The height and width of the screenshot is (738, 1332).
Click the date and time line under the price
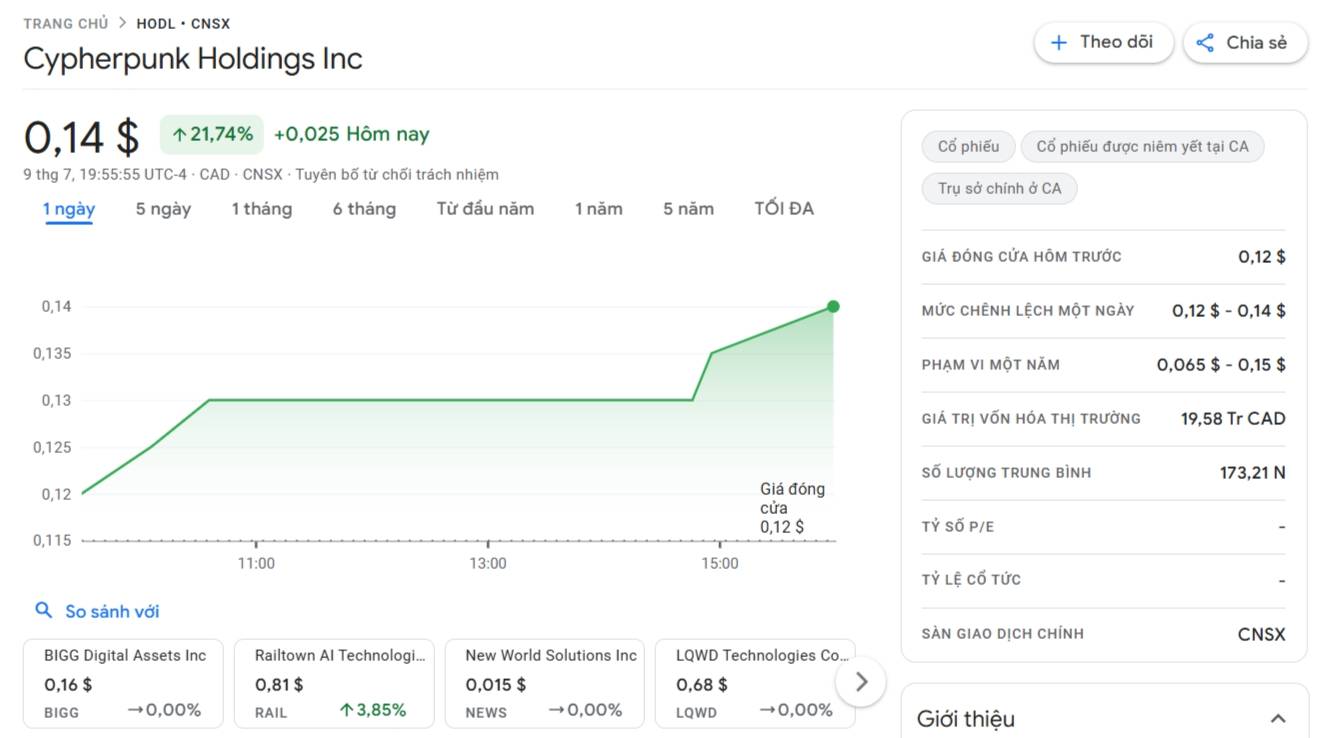[153, 174]
